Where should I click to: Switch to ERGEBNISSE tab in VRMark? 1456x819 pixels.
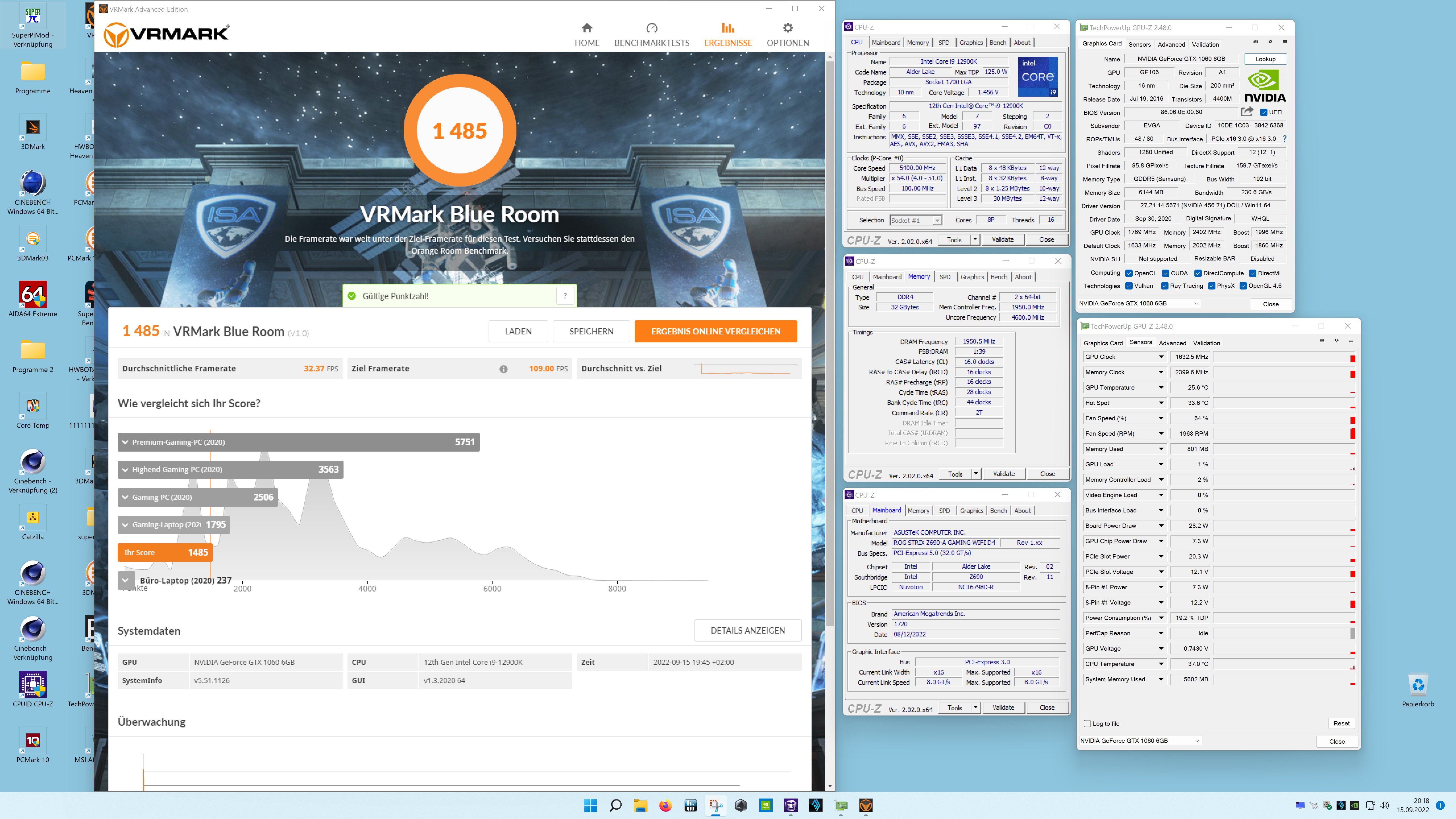[x=727, y=34]
